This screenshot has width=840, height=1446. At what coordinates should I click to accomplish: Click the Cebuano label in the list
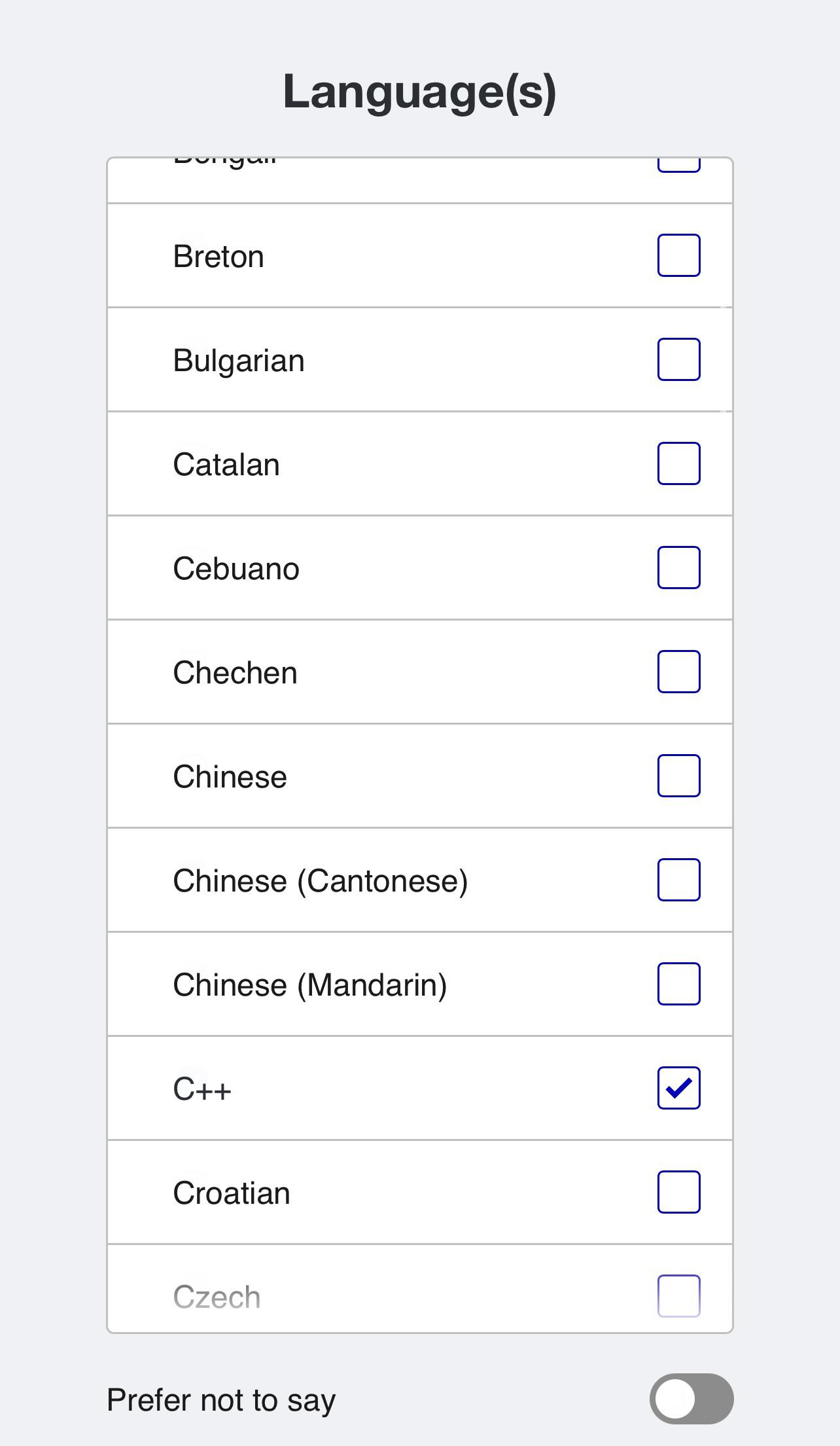pos(236,569)
